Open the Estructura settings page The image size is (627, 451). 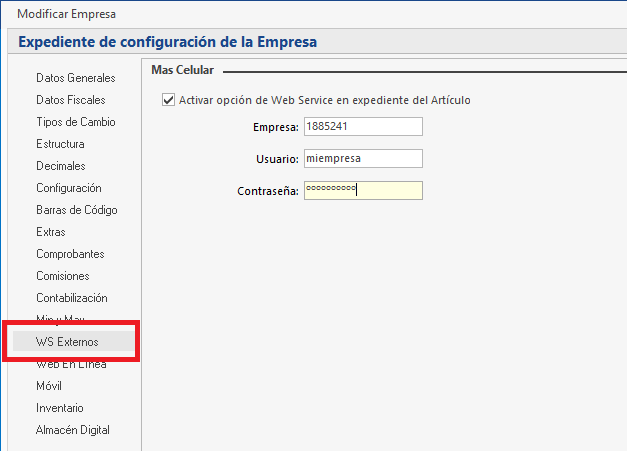(62, 144)
